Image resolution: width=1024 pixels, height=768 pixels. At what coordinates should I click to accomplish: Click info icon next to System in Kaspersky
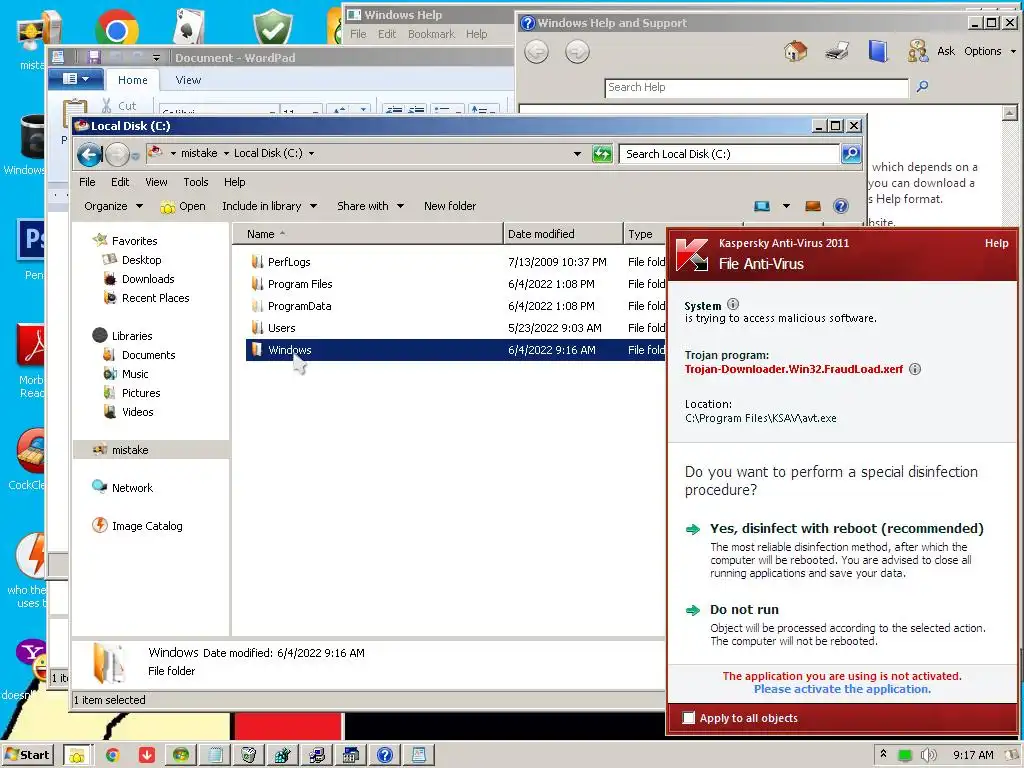point(733,304)
